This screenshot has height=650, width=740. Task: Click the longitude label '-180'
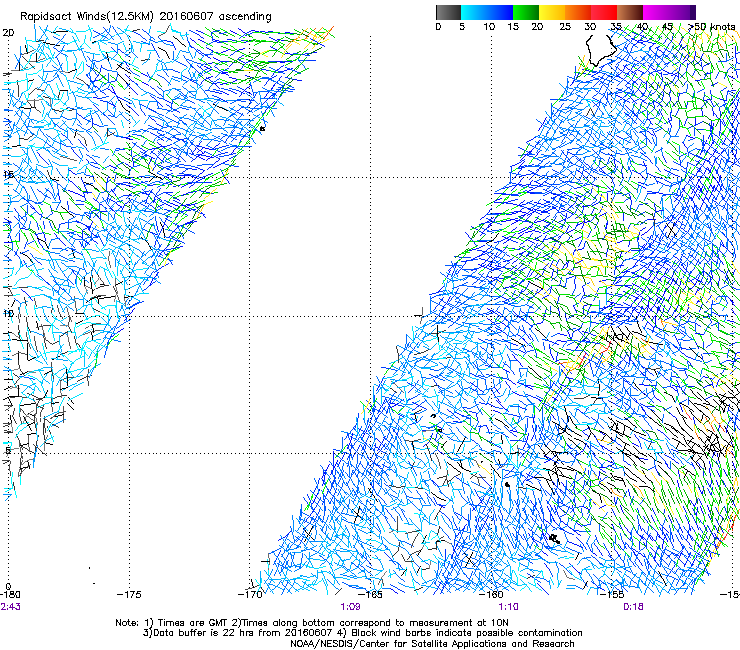coord(10,594)
